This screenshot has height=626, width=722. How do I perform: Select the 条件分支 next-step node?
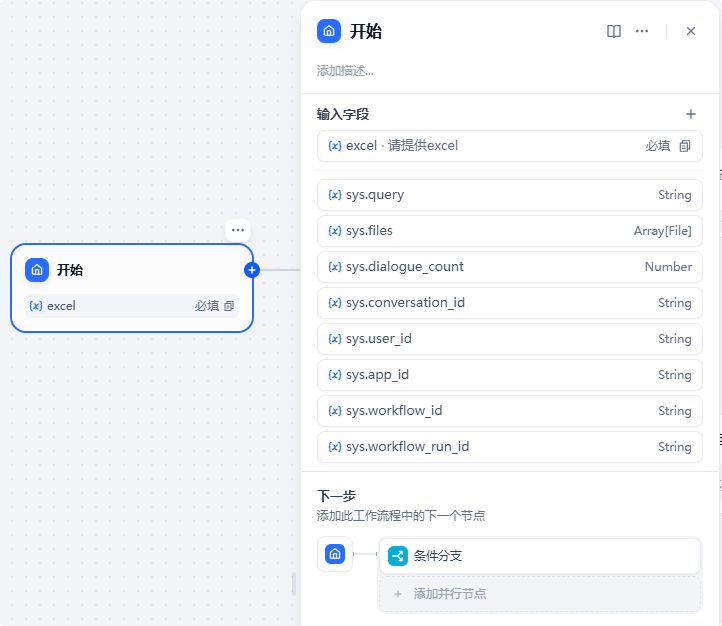[x=540, y=556]
